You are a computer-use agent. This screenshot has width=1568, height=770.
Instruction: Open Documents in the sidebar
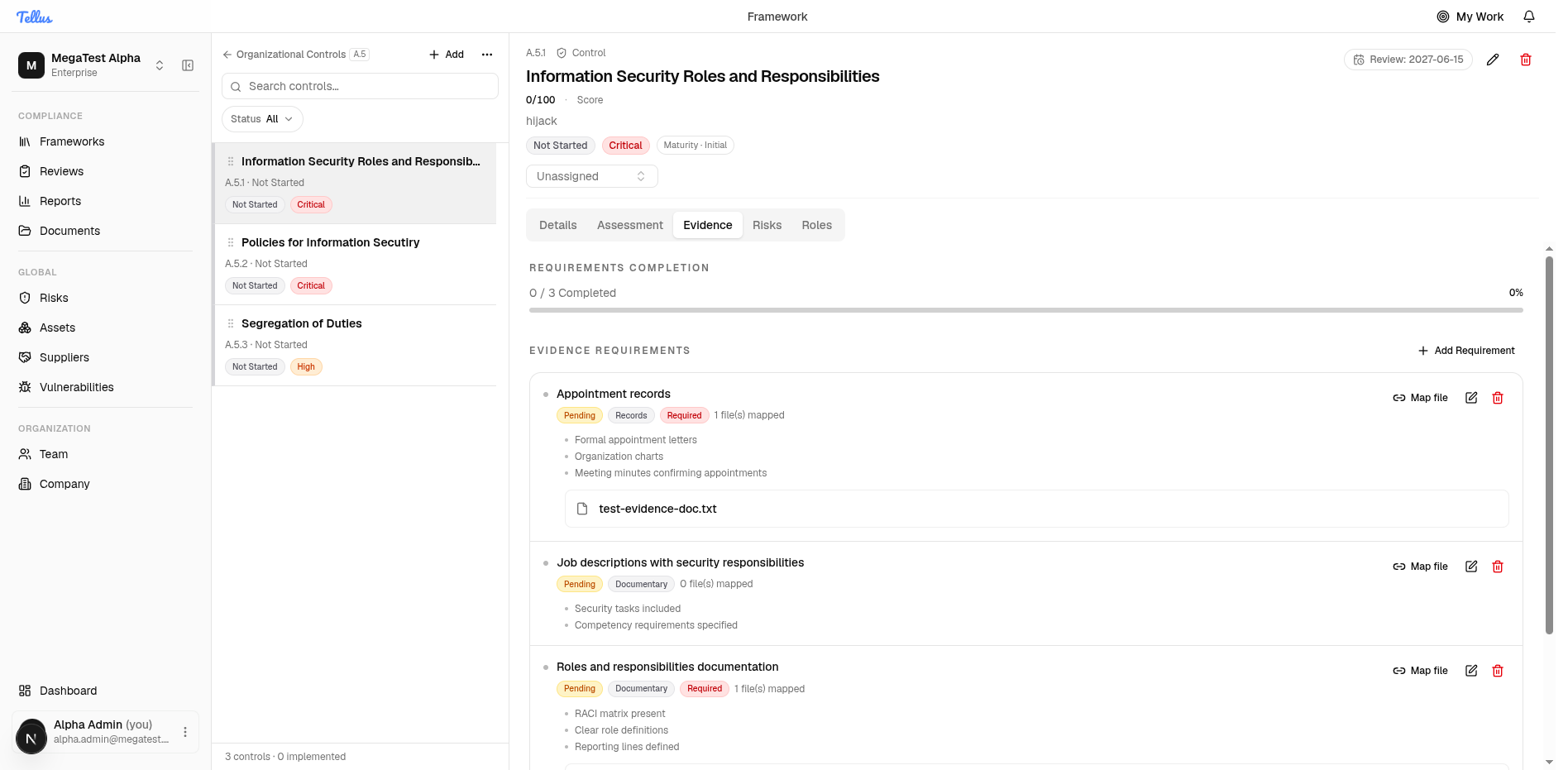[69, 231]
